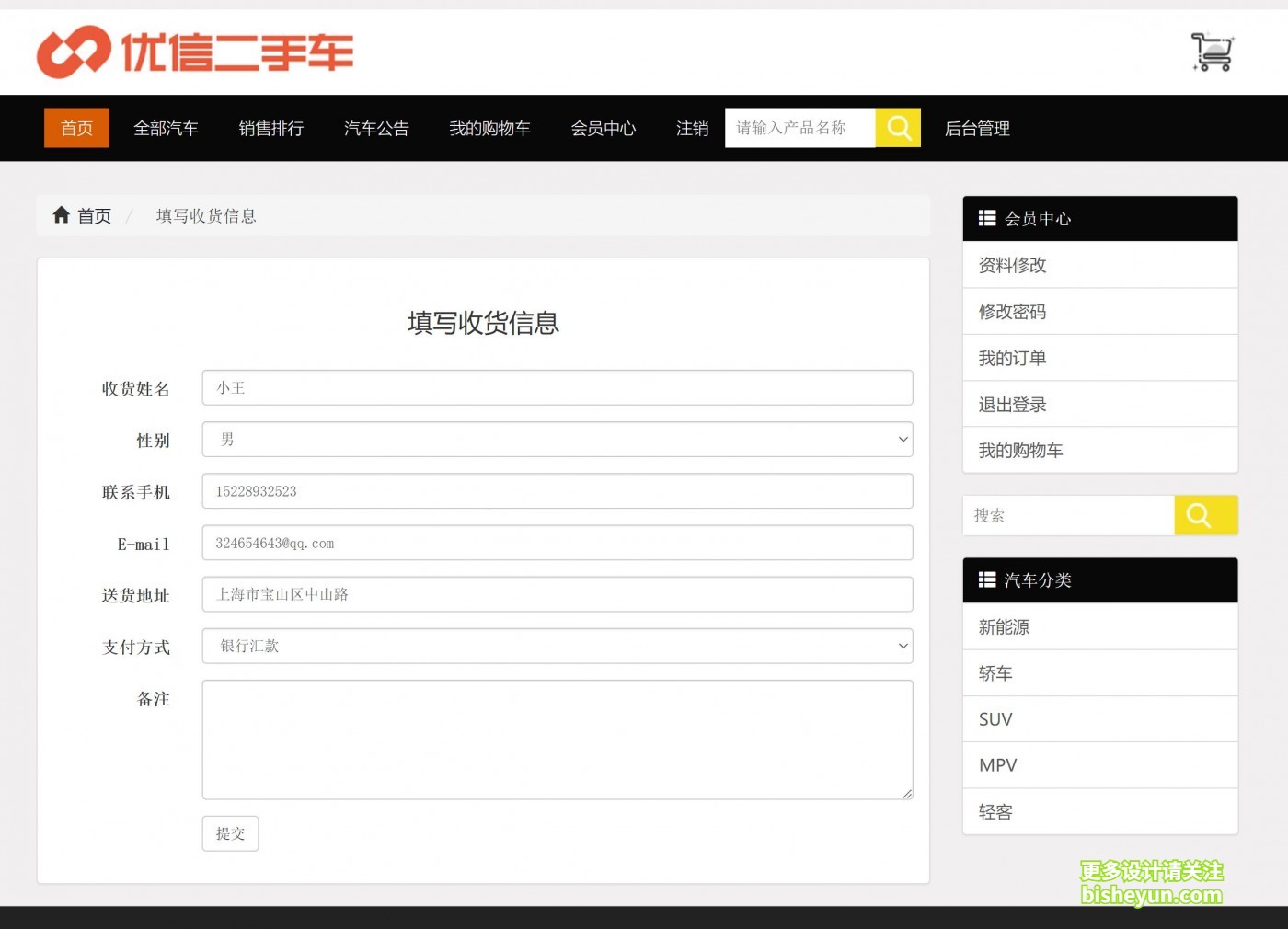Image resolution: width=1288 pixels, height=929 pixels.
Task: Click the sidebar yellow search icon button
Action: [1205, 515]
